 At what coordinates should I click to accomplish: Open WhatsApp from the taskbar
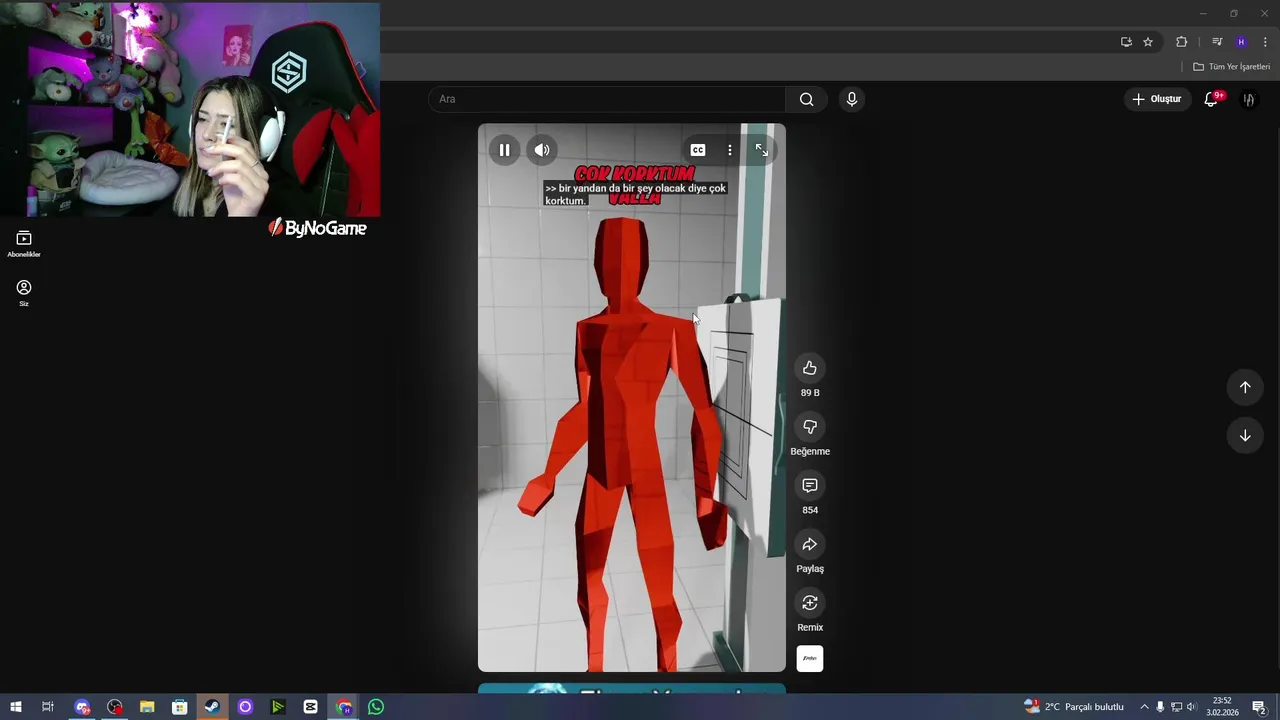click(376, 707)
